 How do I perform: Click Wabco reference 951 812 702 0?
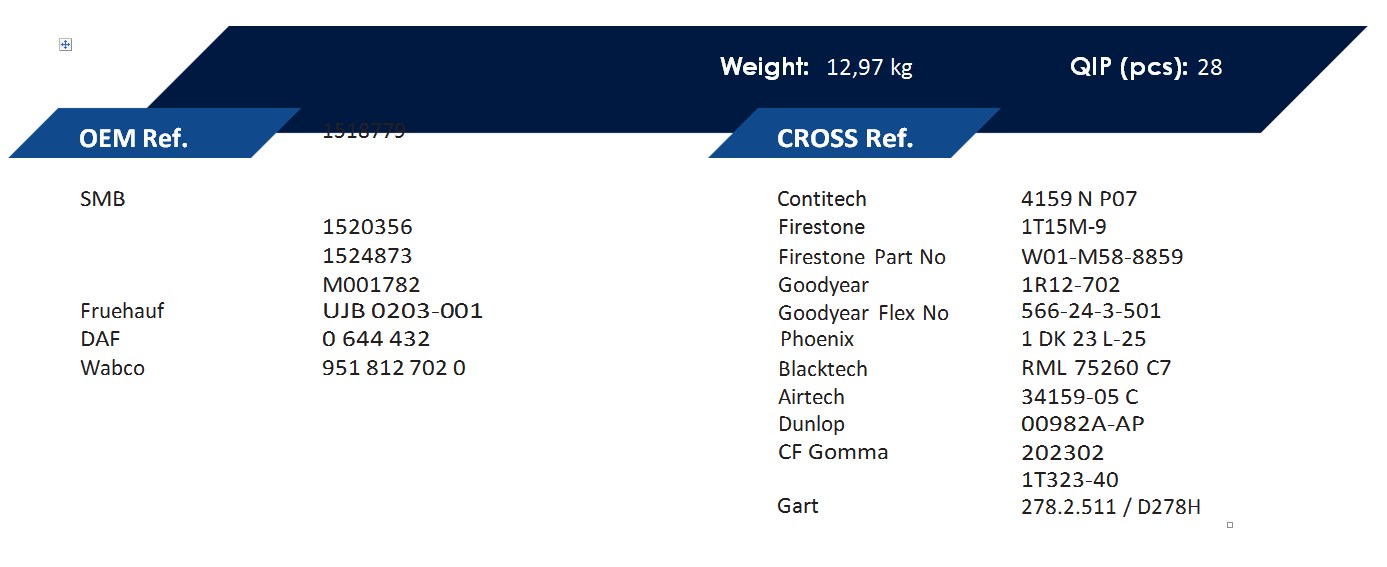pos(394,368)
